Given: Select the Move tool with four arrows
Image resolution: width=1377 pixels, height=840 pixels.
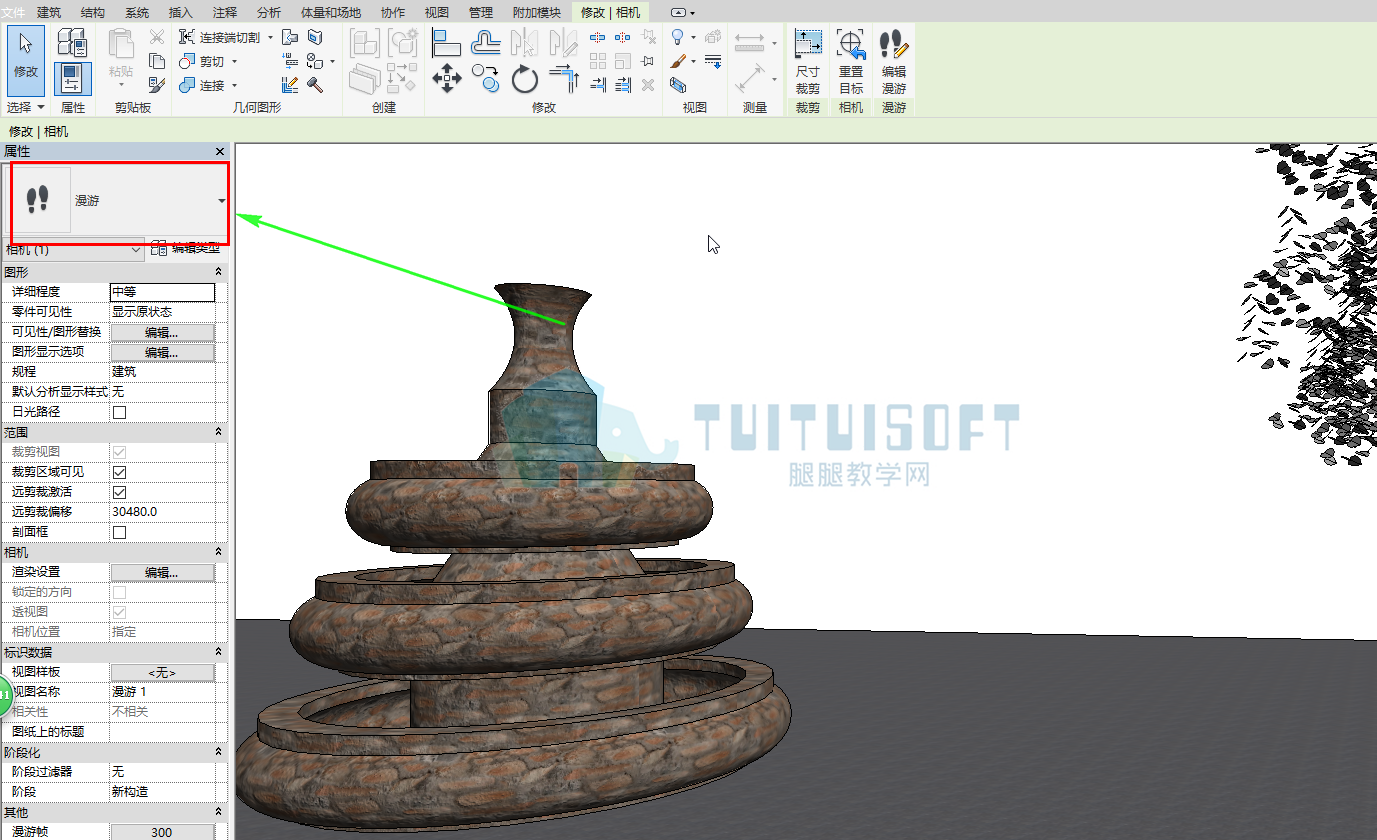Looking at the screenshot, I should (446, 78).
